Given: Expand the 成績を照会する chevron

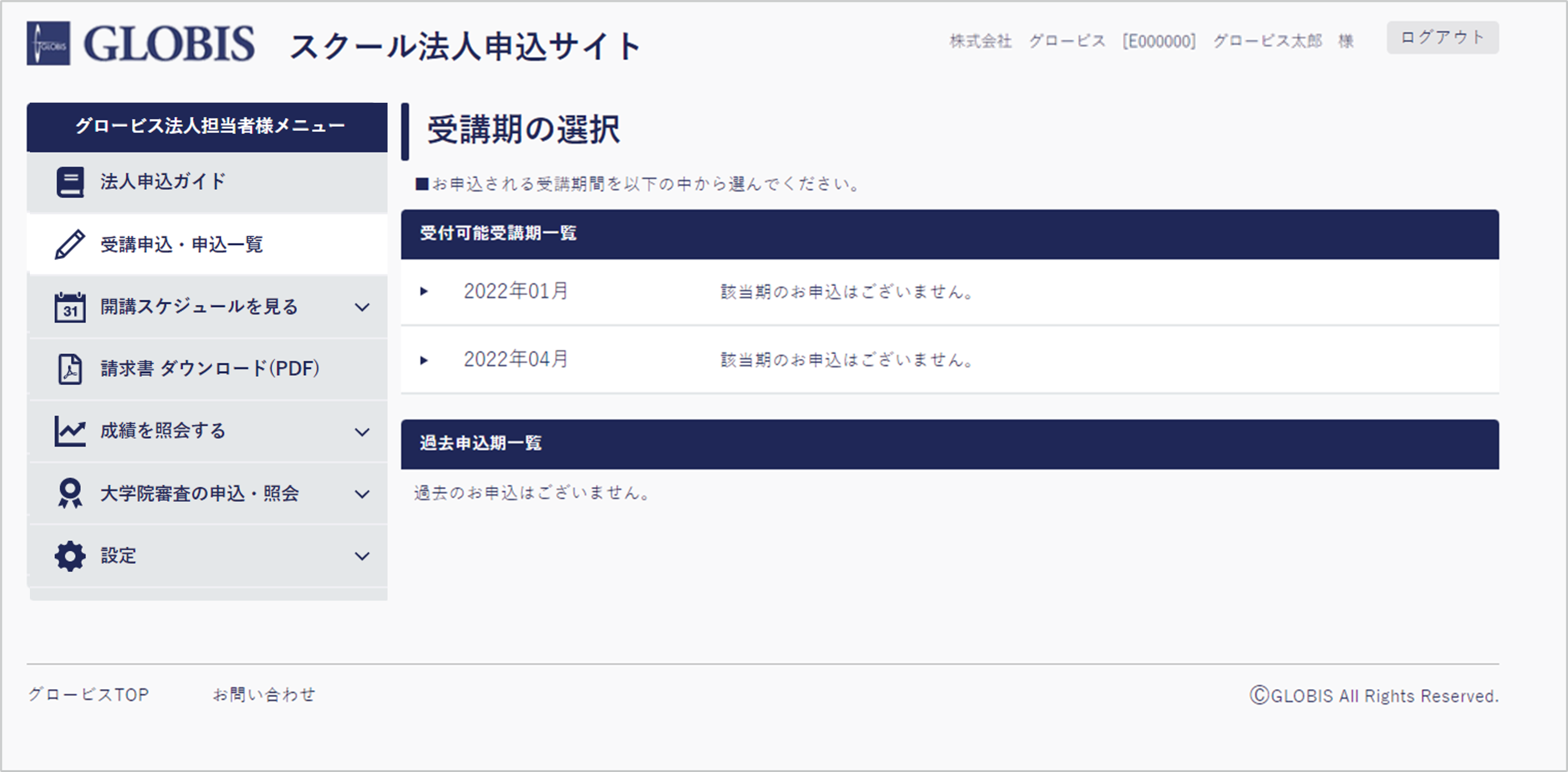Looking at the screenshot, I should pos(362,432).
